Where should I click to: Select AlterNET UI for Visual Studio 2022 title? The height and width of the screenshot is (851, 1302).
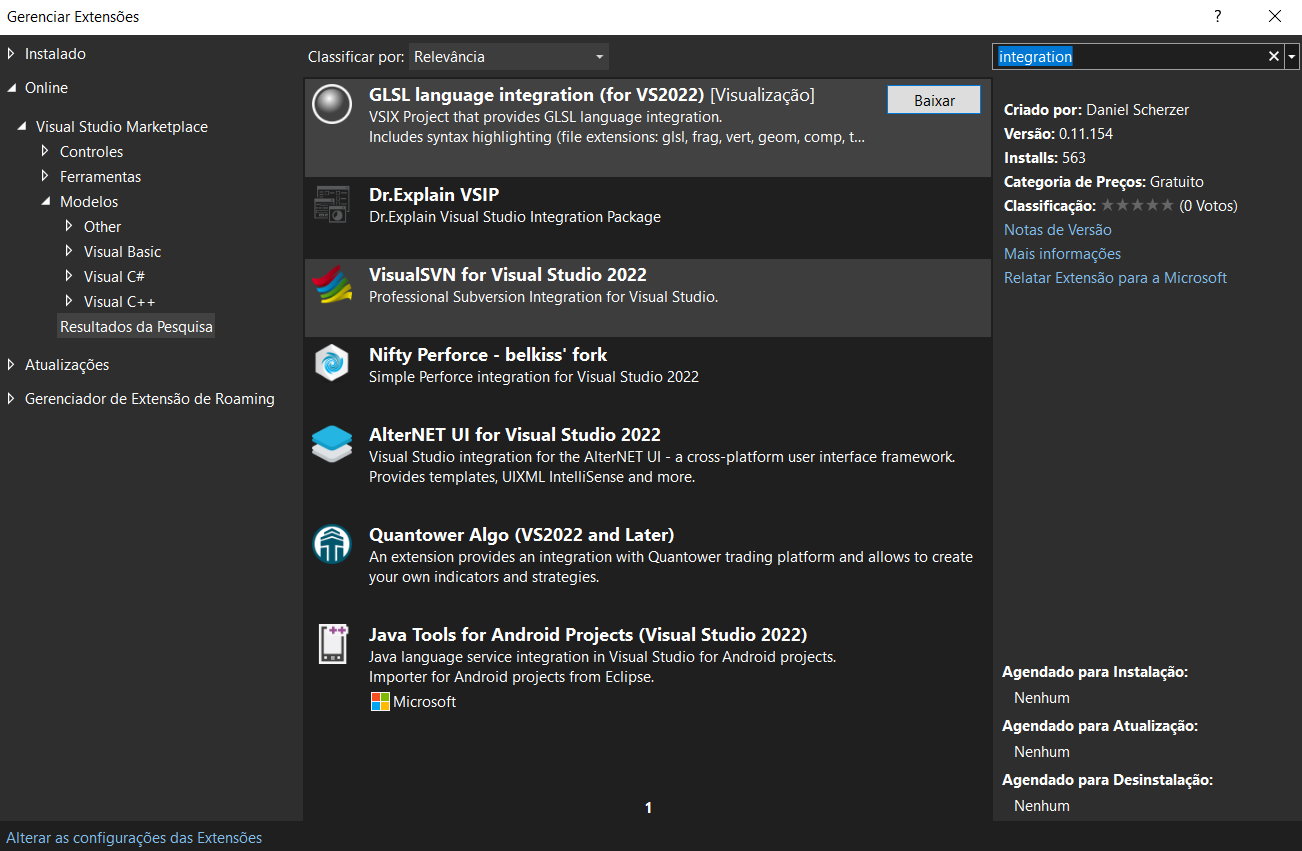click(x=515, y=435)
